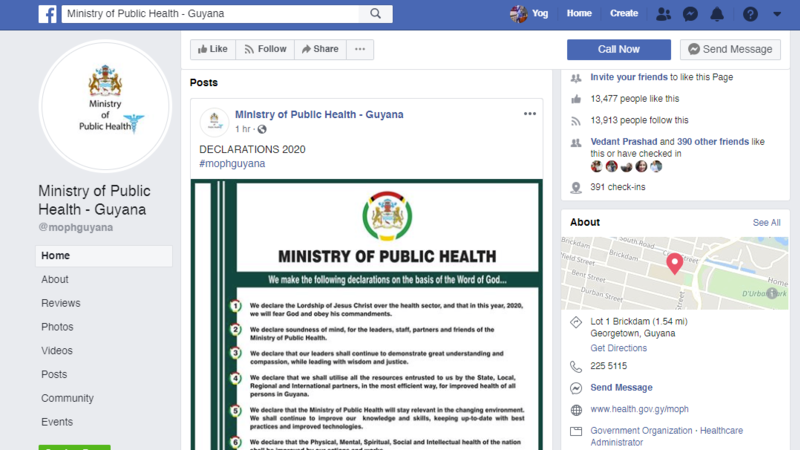The image size is (800, 450).
Task: Open Events in page sidebar
Action: pyautogui.click(x=57, y=422)
